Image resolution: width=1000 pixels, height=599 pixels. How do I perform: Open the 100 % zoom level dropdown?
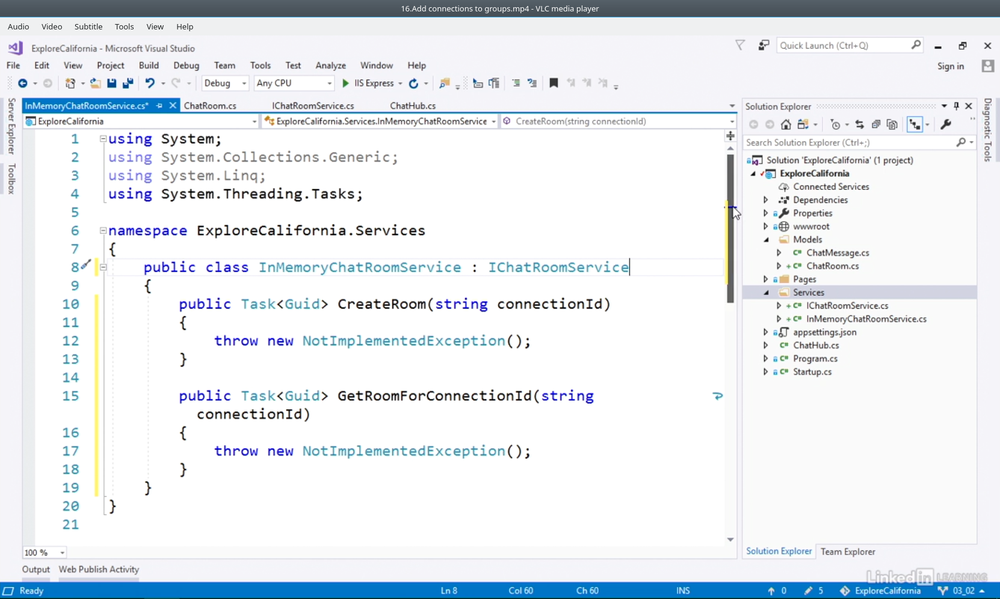(62, 552)
